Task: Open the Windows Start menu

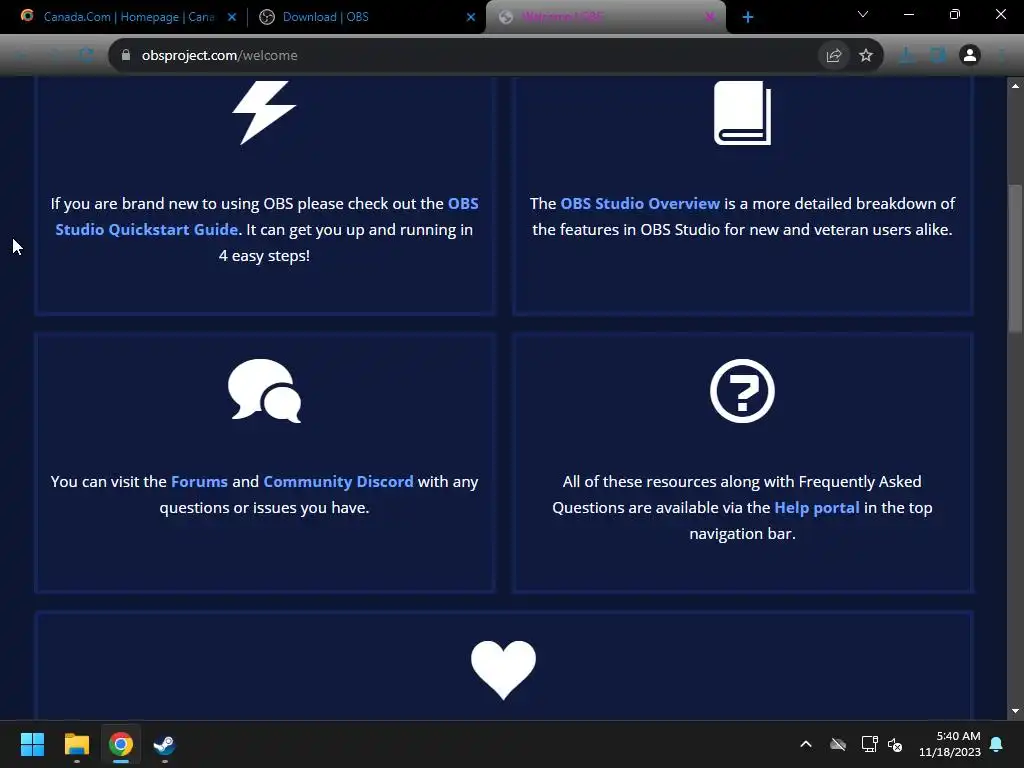Action: 32,744
